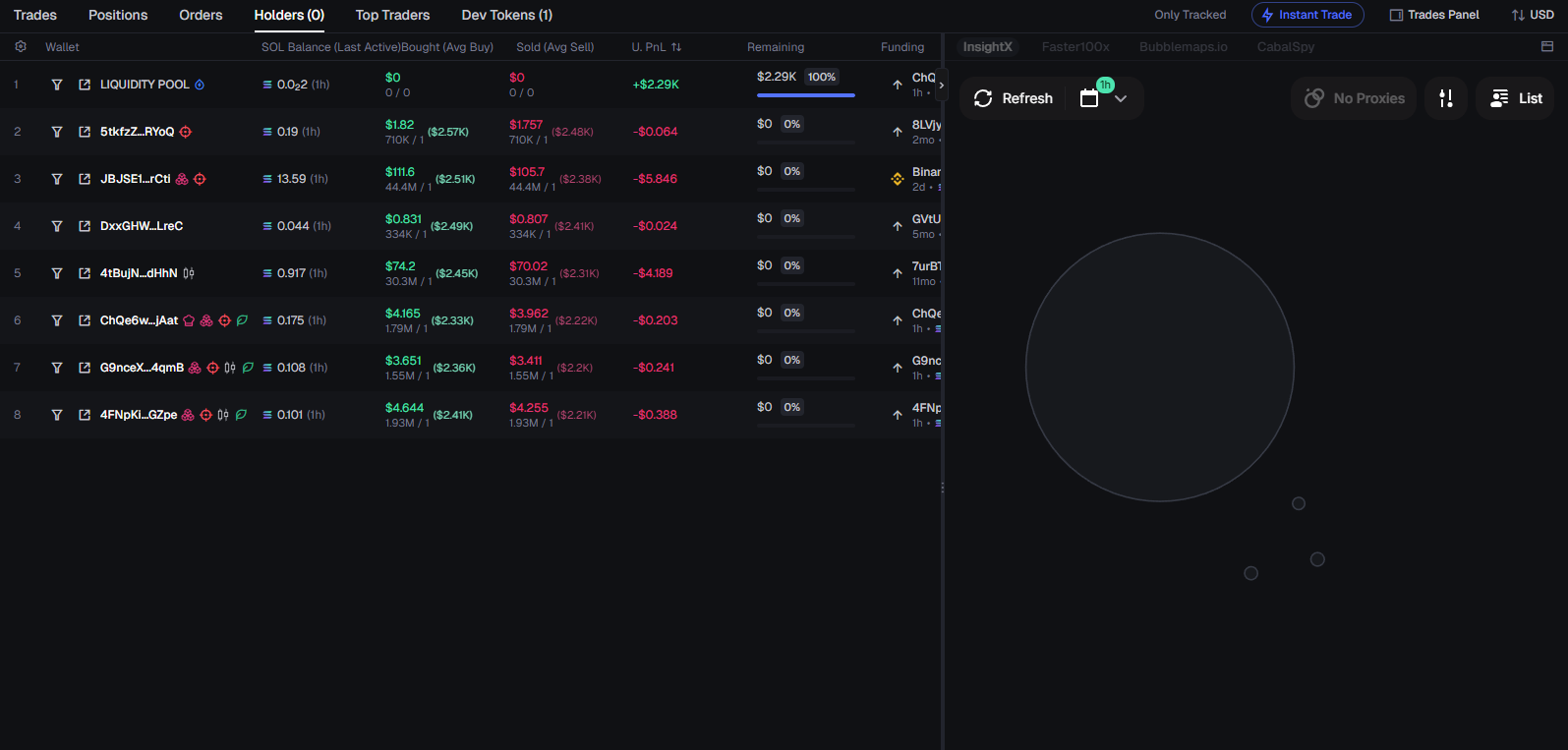1568x750 pixels.
Task: Click the Remaining column header
Action: (776, 47)
